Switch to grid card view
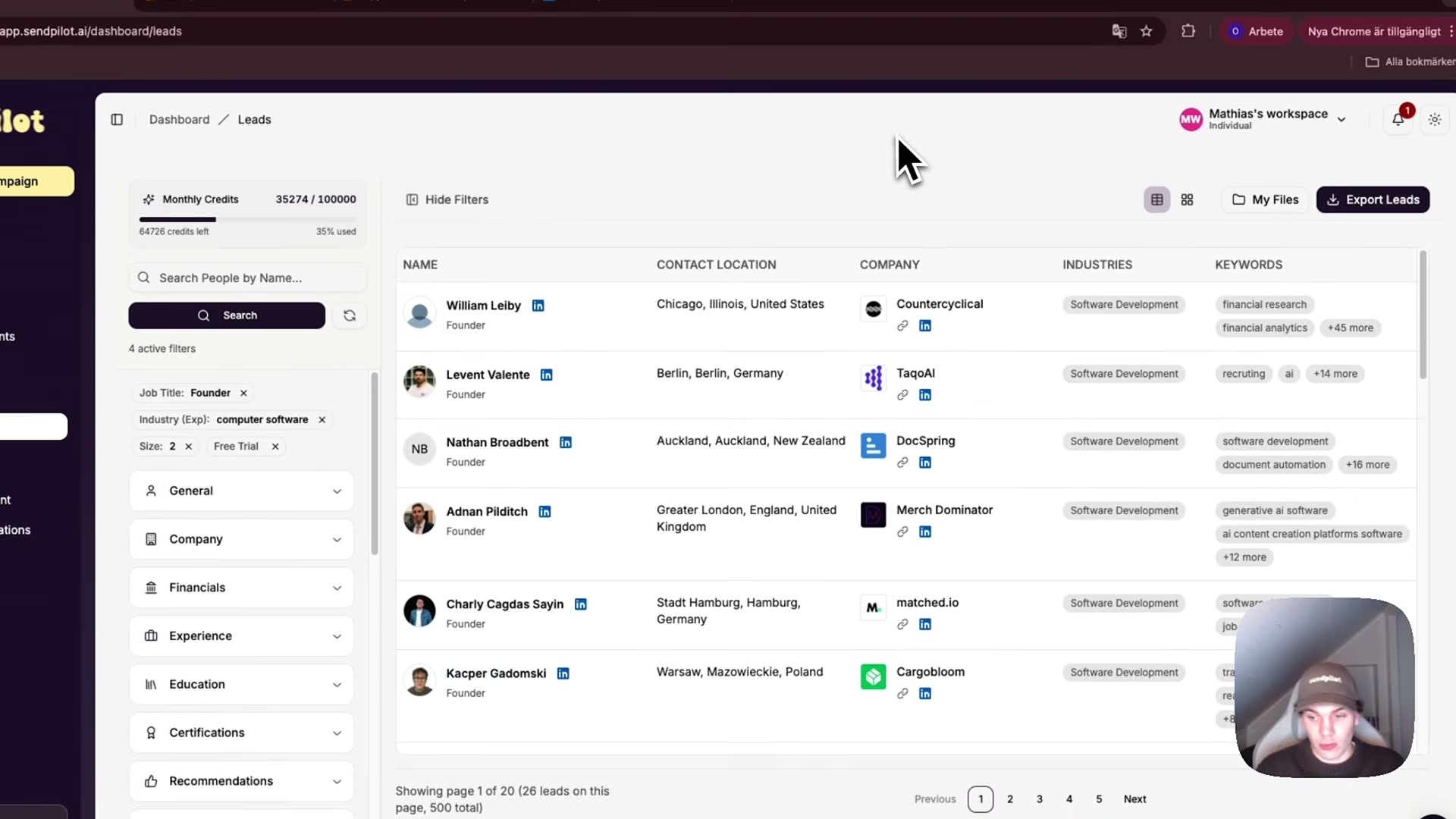 click(1188, 200)
